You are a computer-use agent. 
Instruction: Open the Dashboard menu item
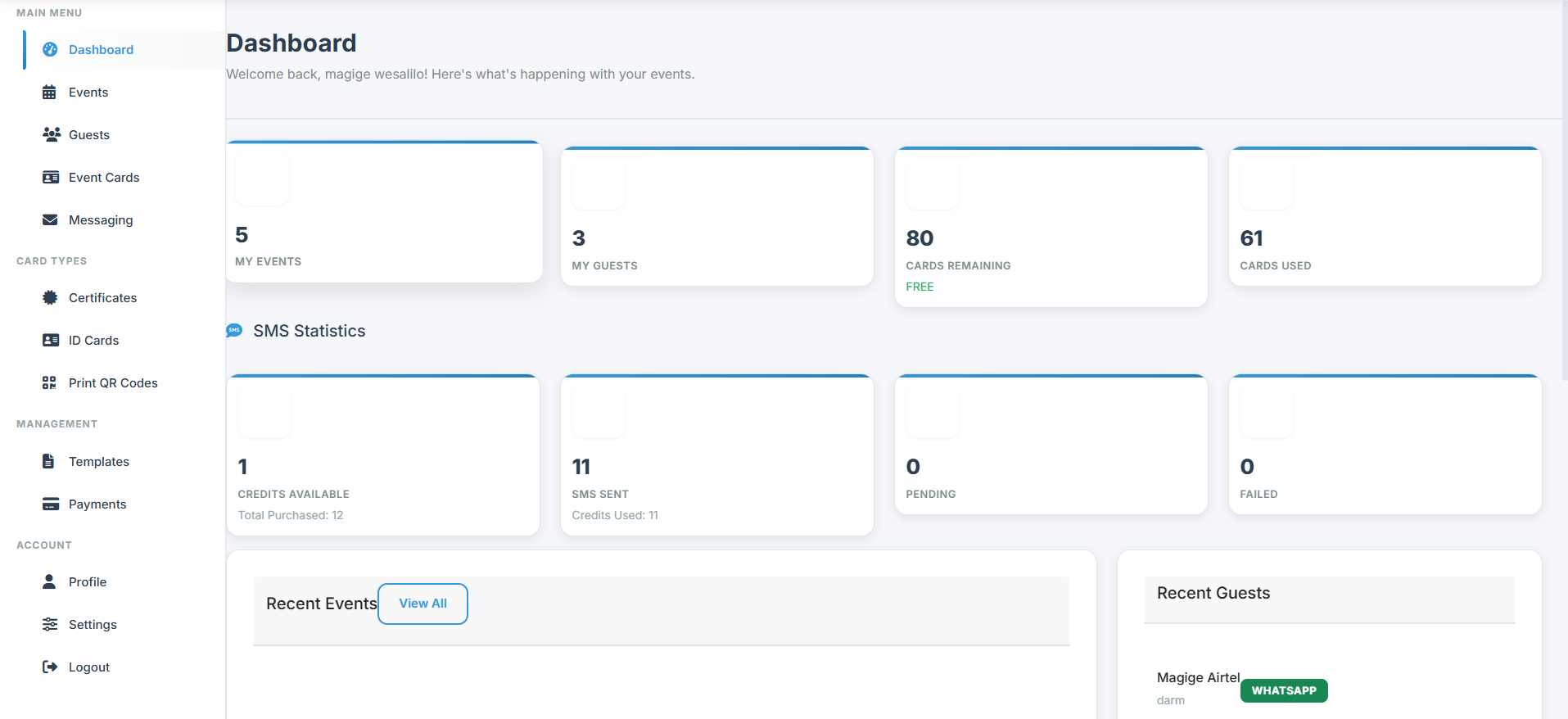(x=124, y=50)
